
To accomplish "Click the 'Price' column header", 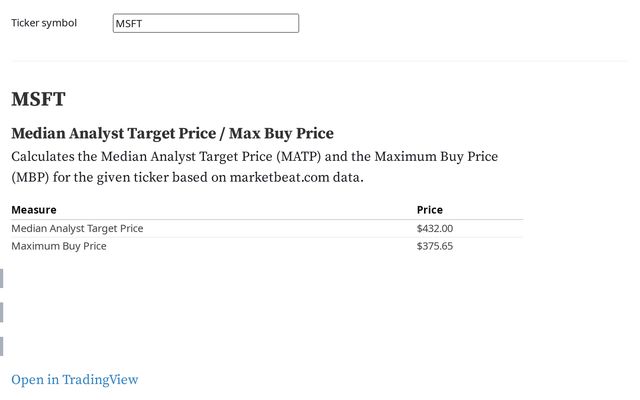I will tap(429, 210).
